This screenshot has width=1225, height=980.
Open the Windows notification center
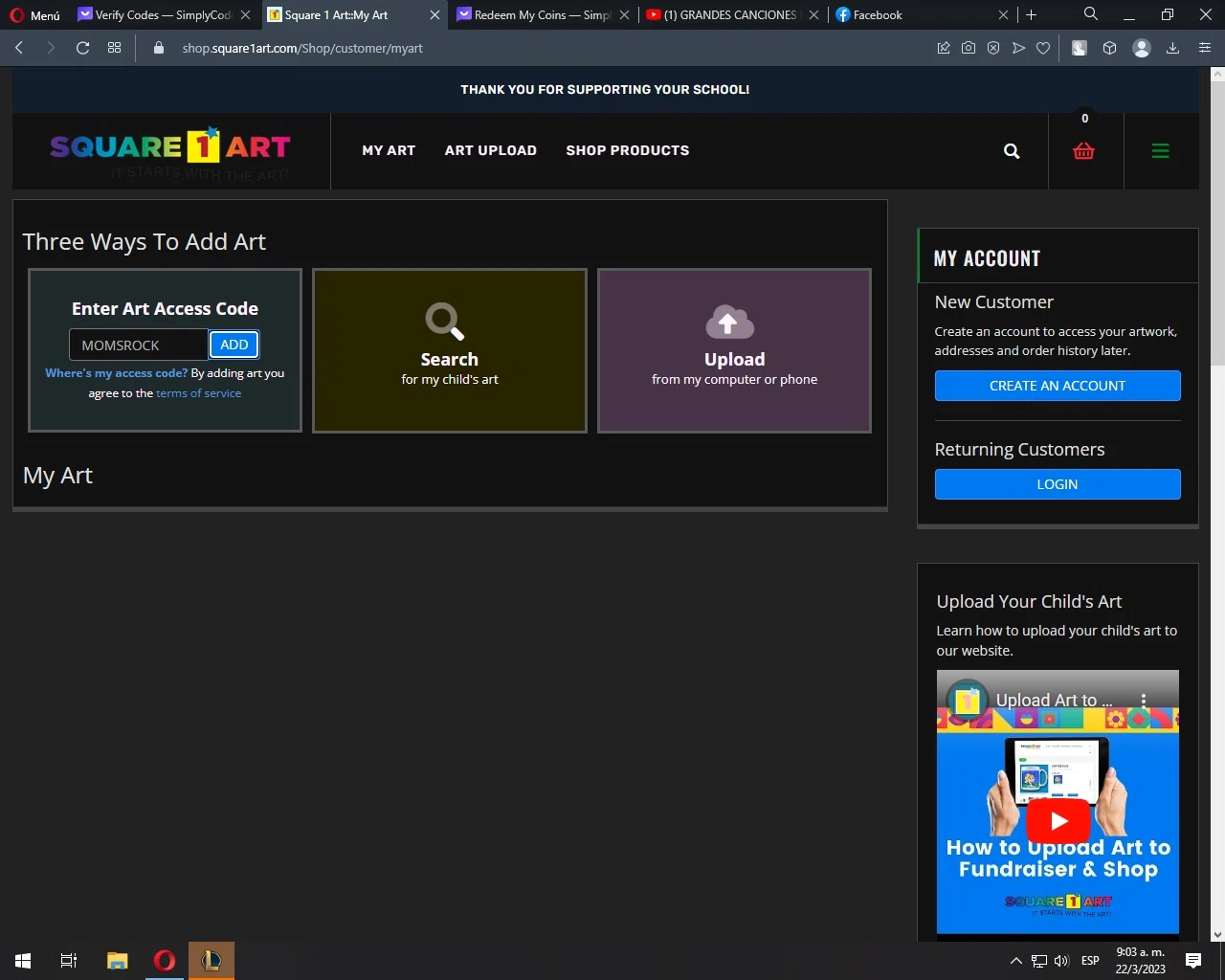point(1193,961)
